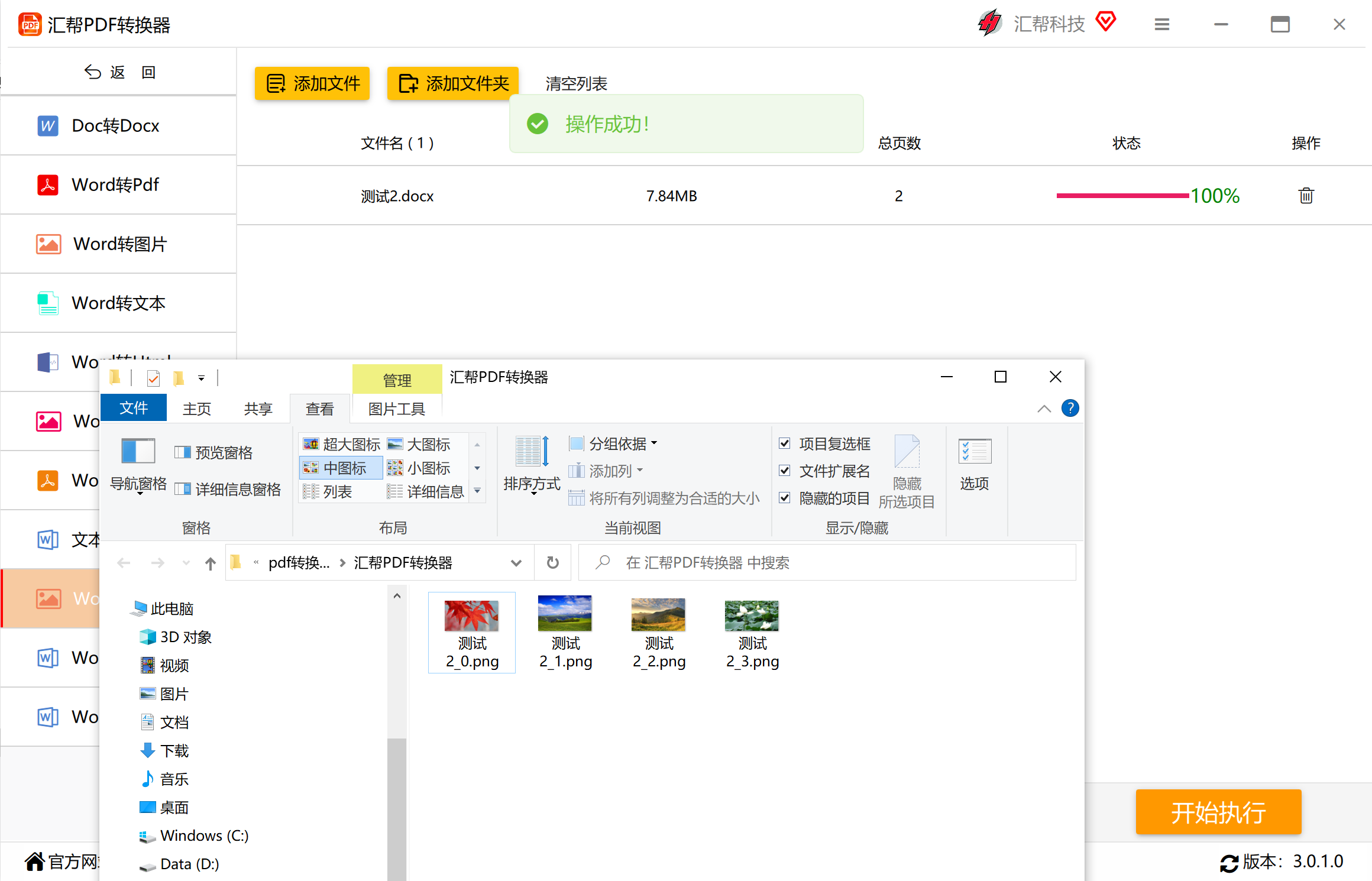1372x881 pixels.
Task: Open the hamburger menu in title bar
Action: point(1161,24)
